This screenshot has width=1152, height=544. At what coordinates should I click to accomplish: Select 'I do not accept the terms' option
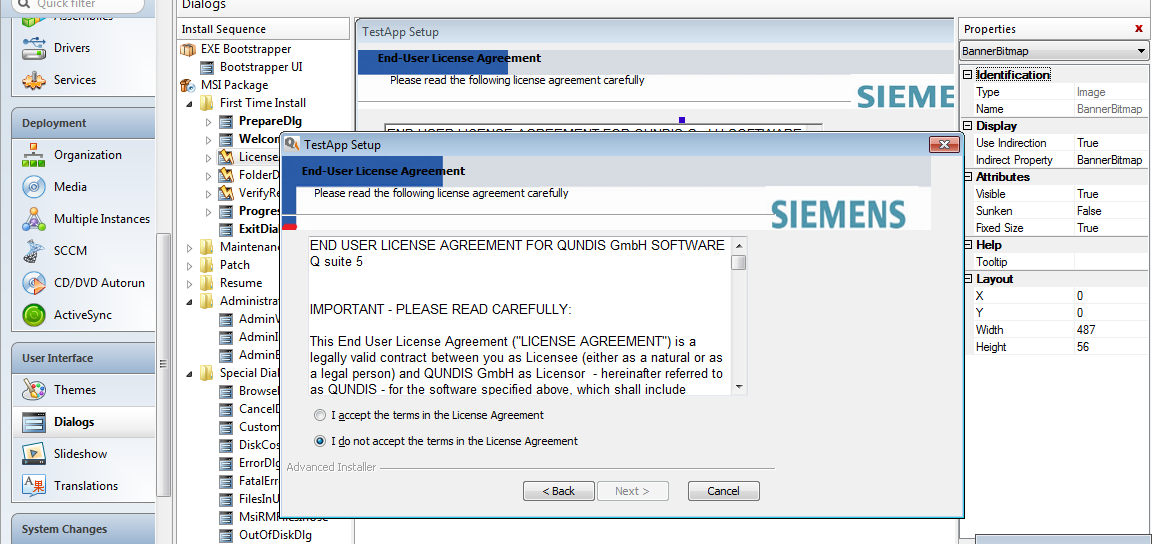click(x=320, y=441)
